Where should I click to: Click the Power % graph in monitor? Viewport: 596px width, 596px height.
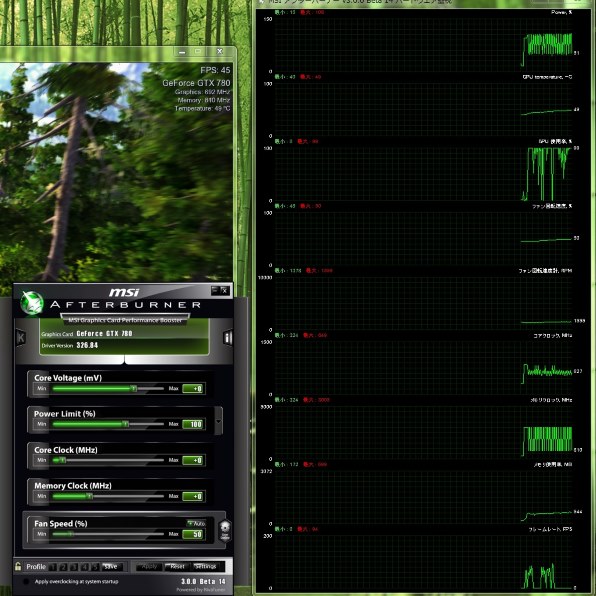click(x=423, y=45)
